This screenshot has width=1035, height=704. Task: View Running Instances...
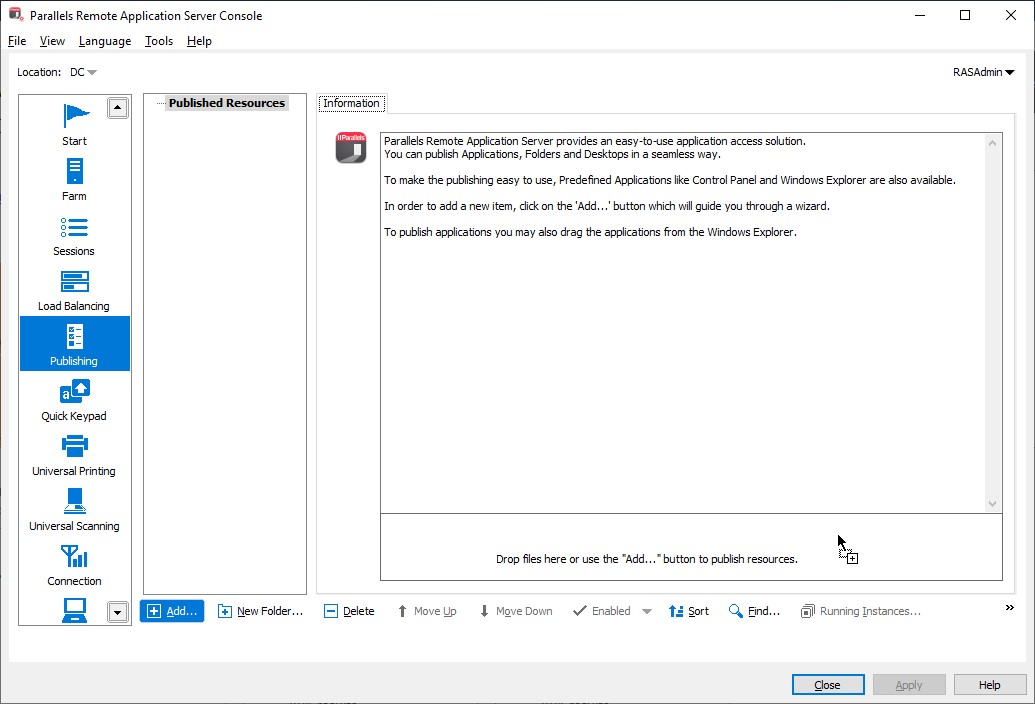(861, 611)
